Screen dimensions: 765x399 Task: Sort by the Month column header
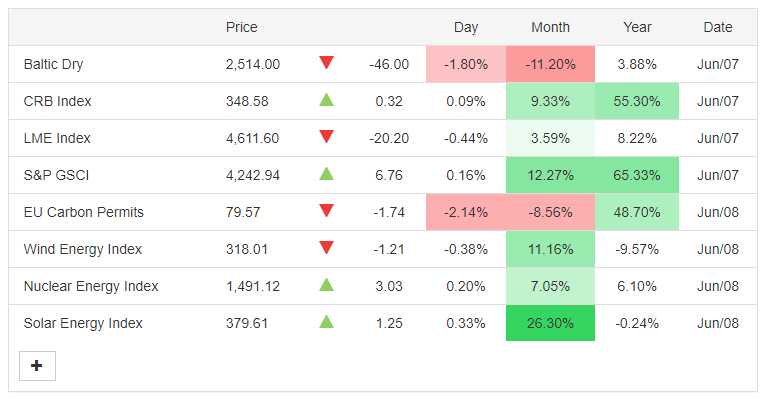tap(550, 27)
